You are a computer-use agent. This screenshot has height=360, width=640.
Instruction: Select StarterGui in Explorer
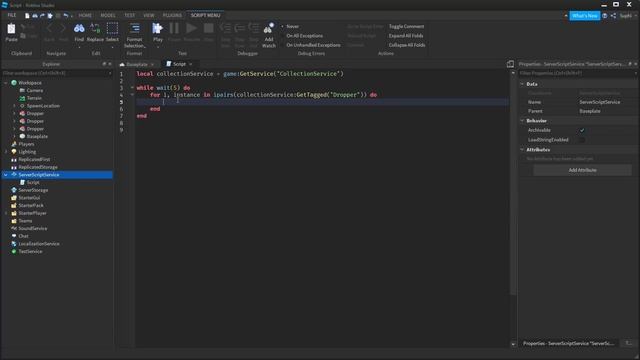pyautogui.click(x=29, y=198)
